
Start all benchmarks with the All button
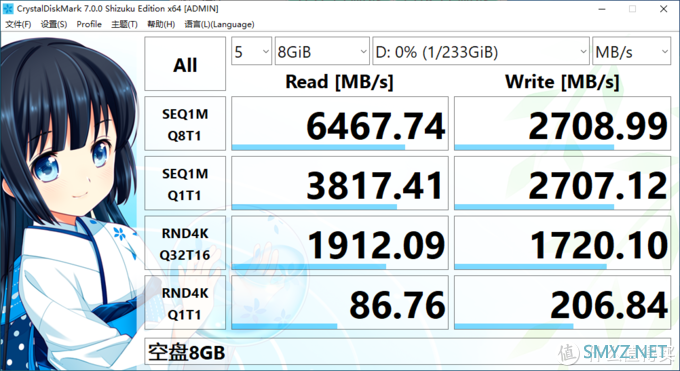(x=185, y=64)
